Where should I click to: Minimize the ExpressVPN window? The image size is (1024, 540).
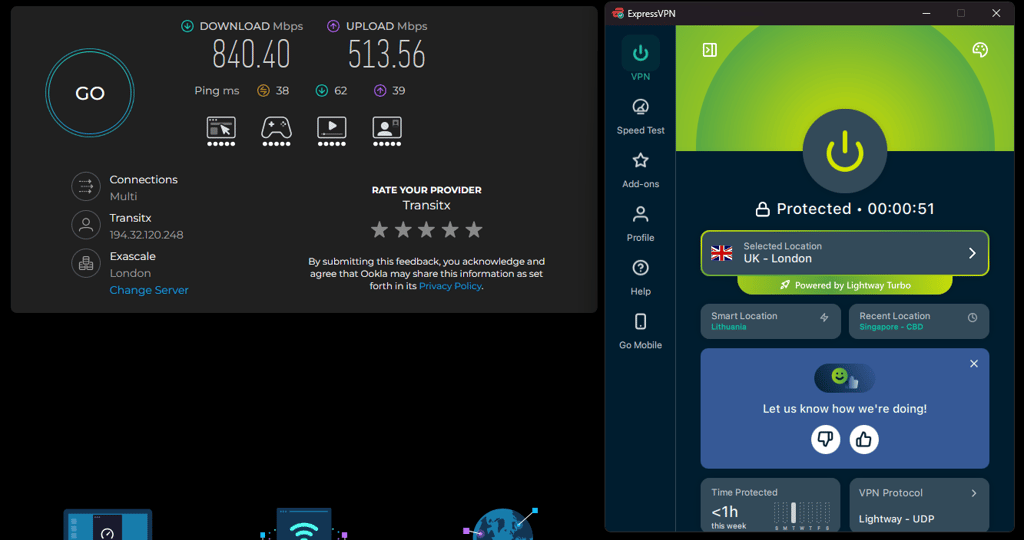coord(926,13)
